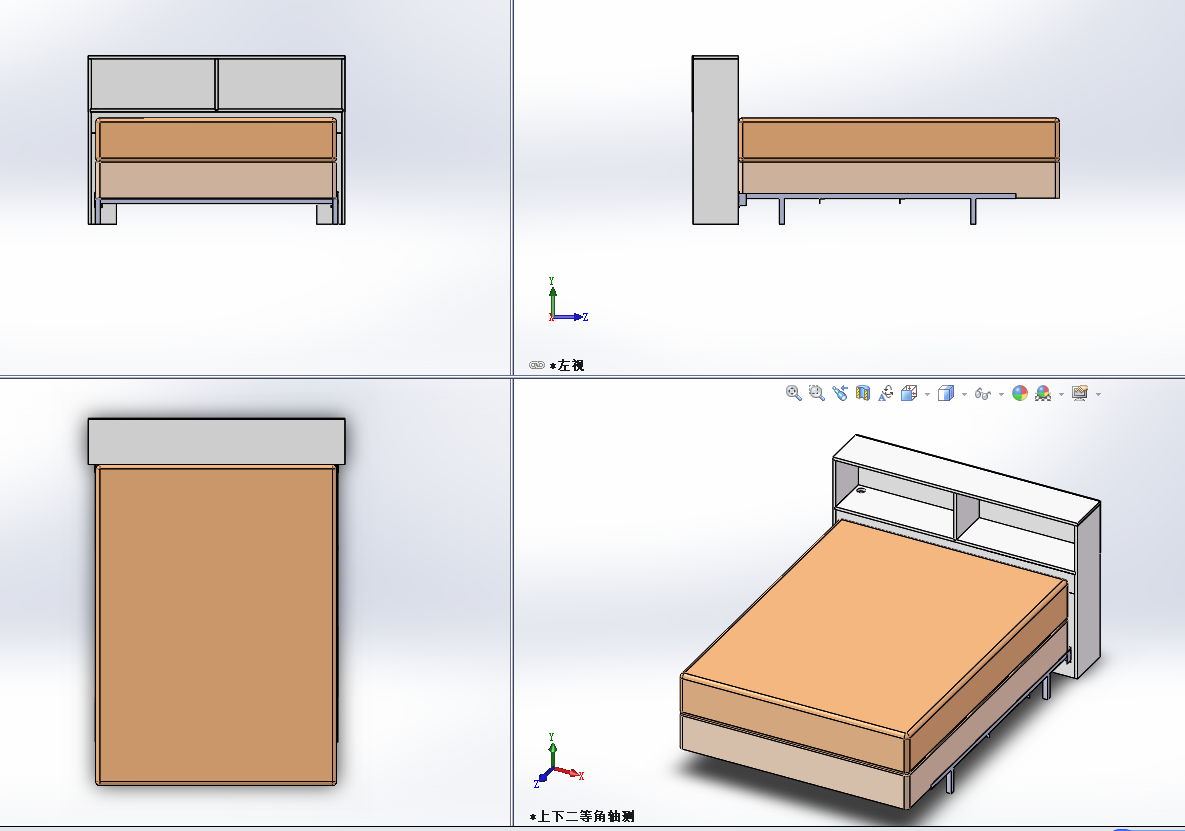Open the View Settings dropdown arrow
1185x831 pixels.
click(x=1098, y=394)
